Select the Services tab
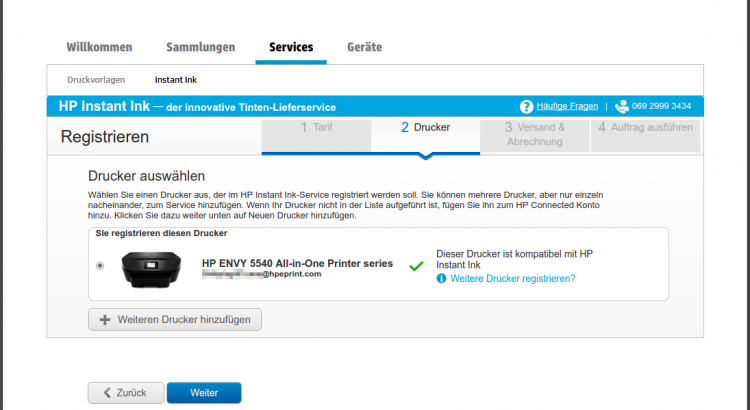This screenshot has height=410, width=750. pos(291,47)
